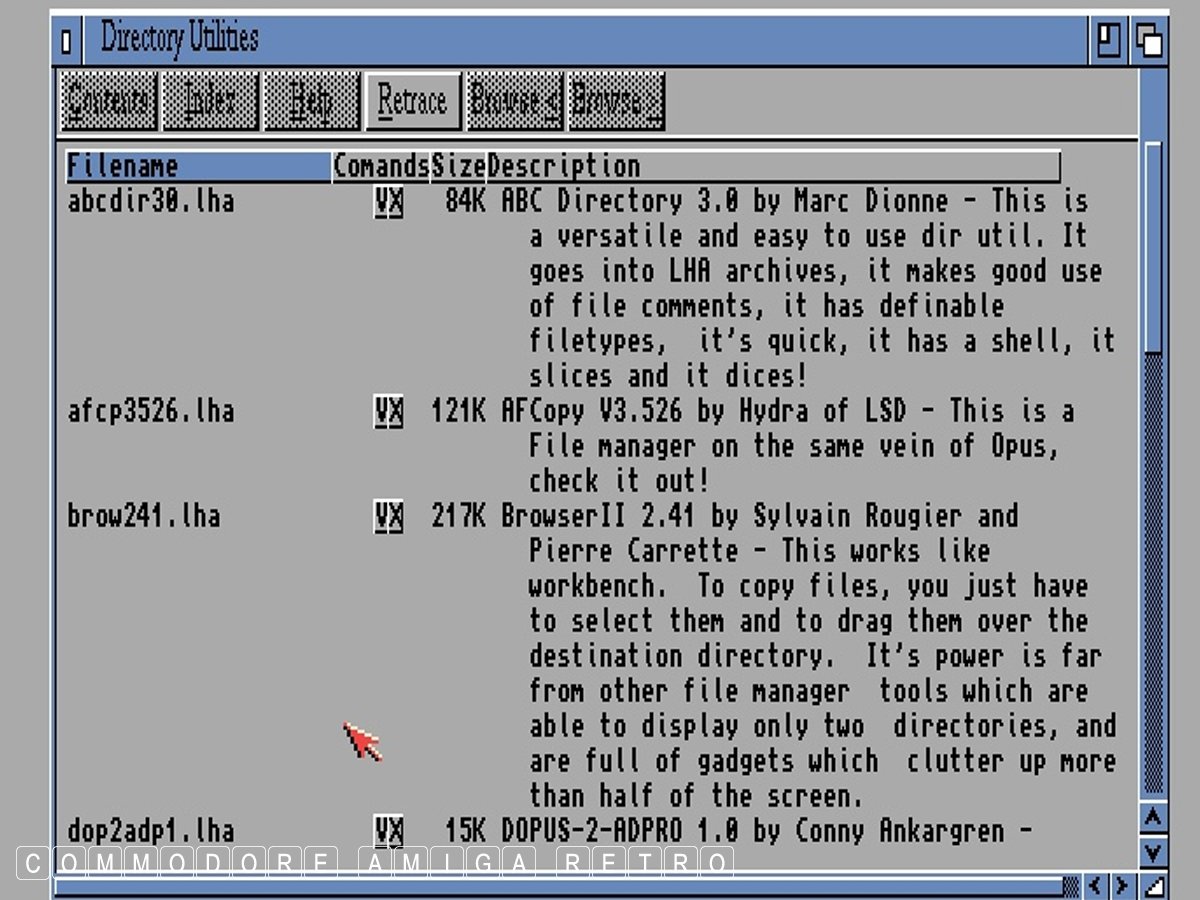
Task: Click the V command for abcdir30.lha
Action: 382,202
